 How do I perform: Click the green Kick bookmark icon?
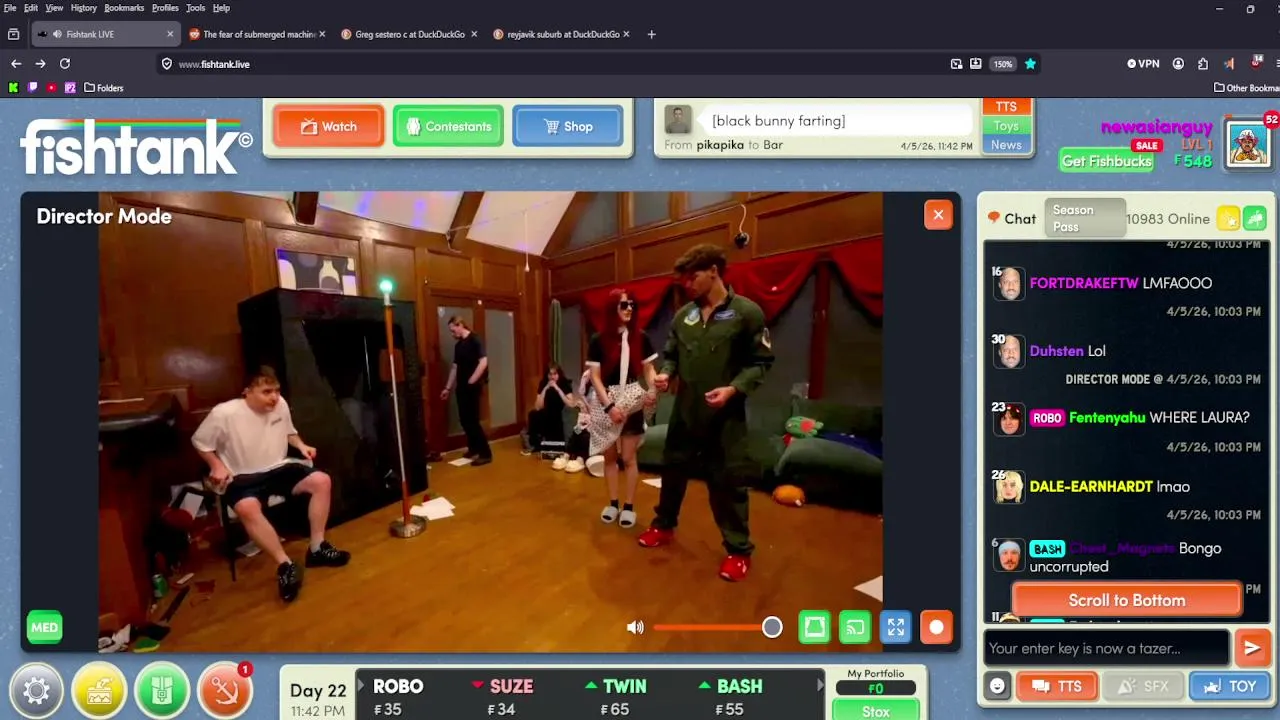click(x=13, y=87)
